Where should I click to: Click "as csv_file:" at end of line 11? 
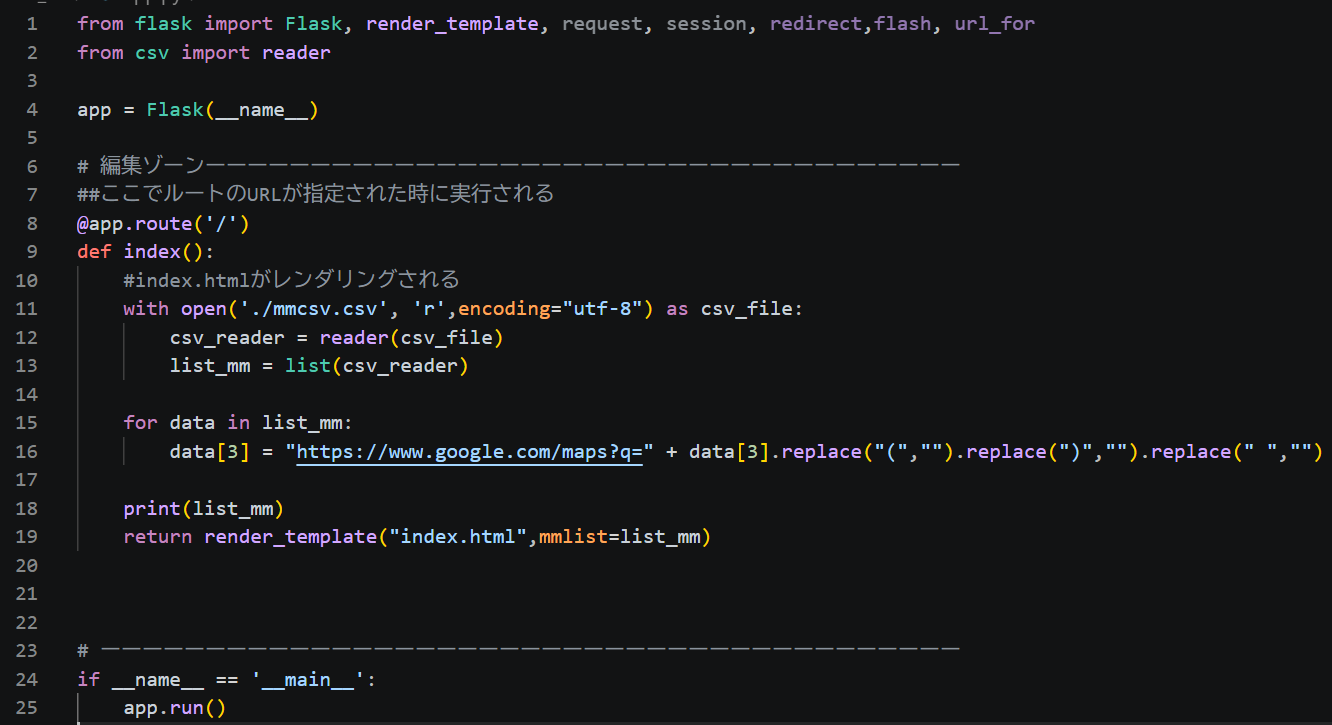[735, 308]
